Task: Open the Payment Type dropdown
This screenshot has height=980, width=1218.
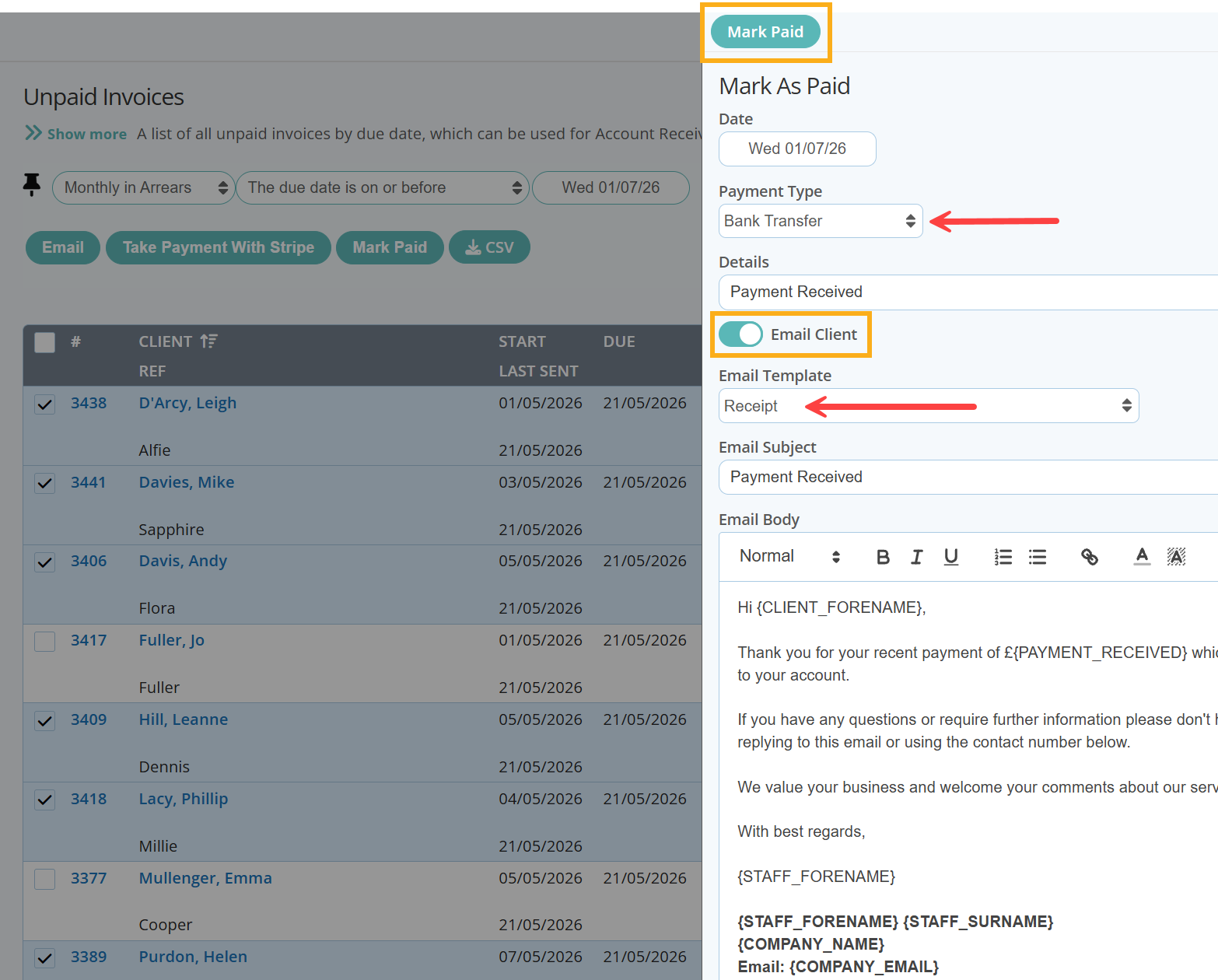Action: tap(821, 221)
